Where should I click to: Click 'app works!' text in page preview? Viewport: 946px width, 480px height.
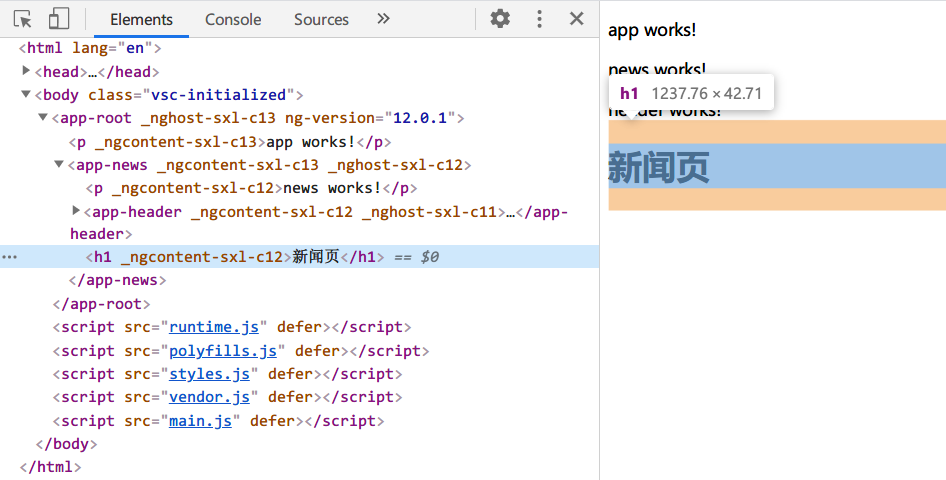click(652, 30)
